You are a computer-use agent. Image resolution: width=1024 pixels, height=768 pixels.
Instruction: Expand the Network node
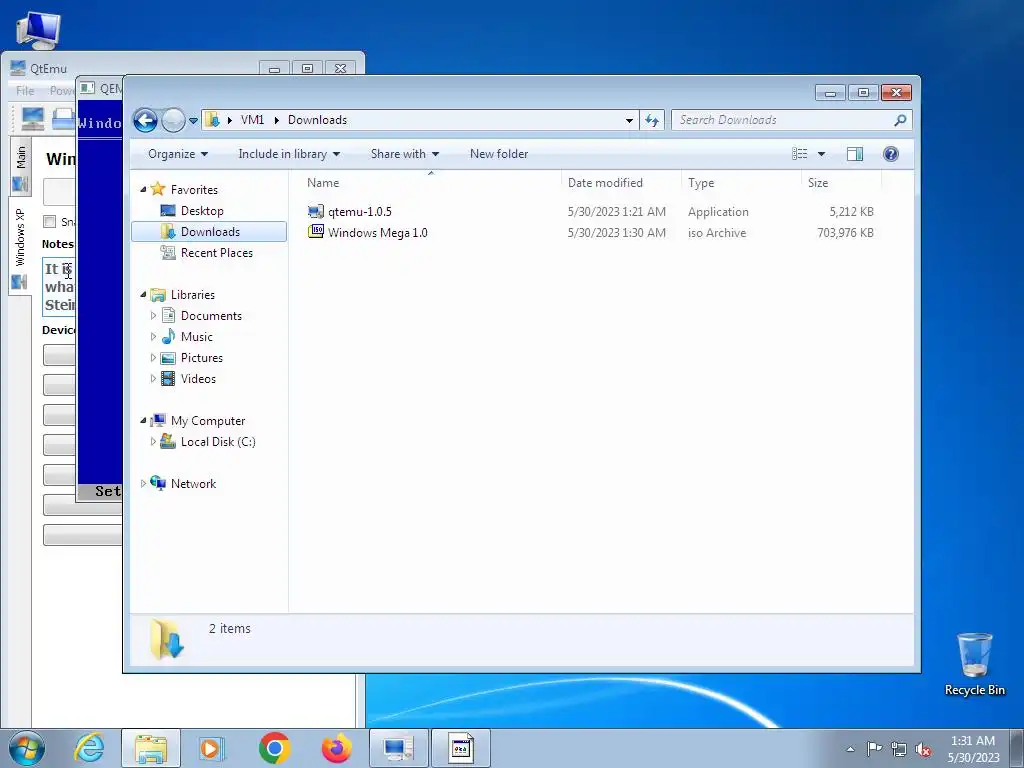tap(143, 483)
